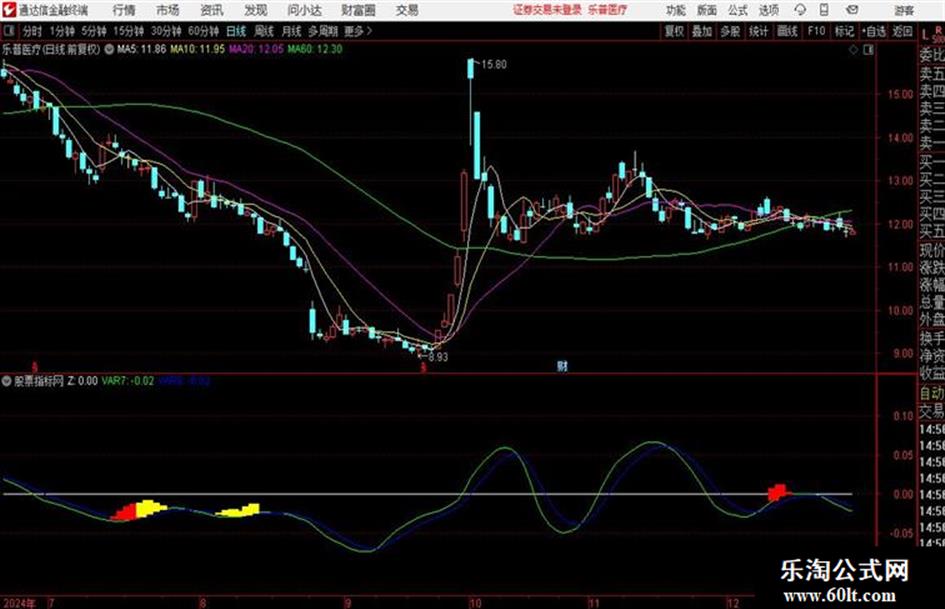Open indicator settings circle beside 股票指标网

point(7,380)
